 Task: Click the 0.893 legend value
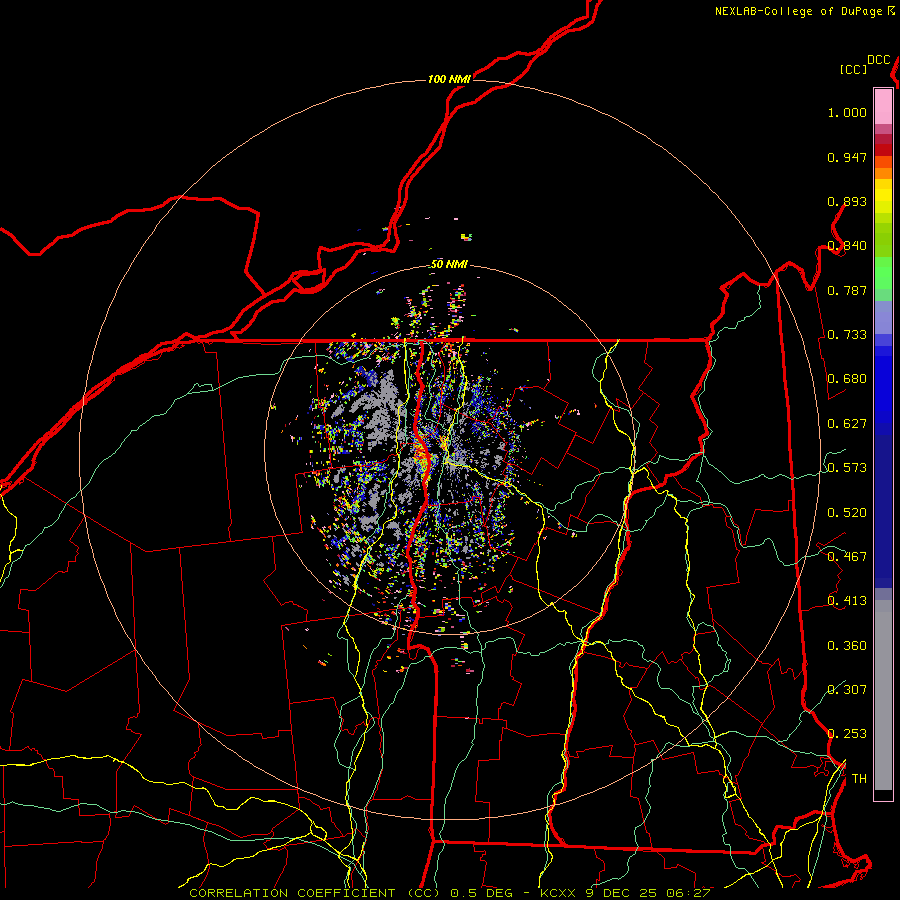point(847,201)
